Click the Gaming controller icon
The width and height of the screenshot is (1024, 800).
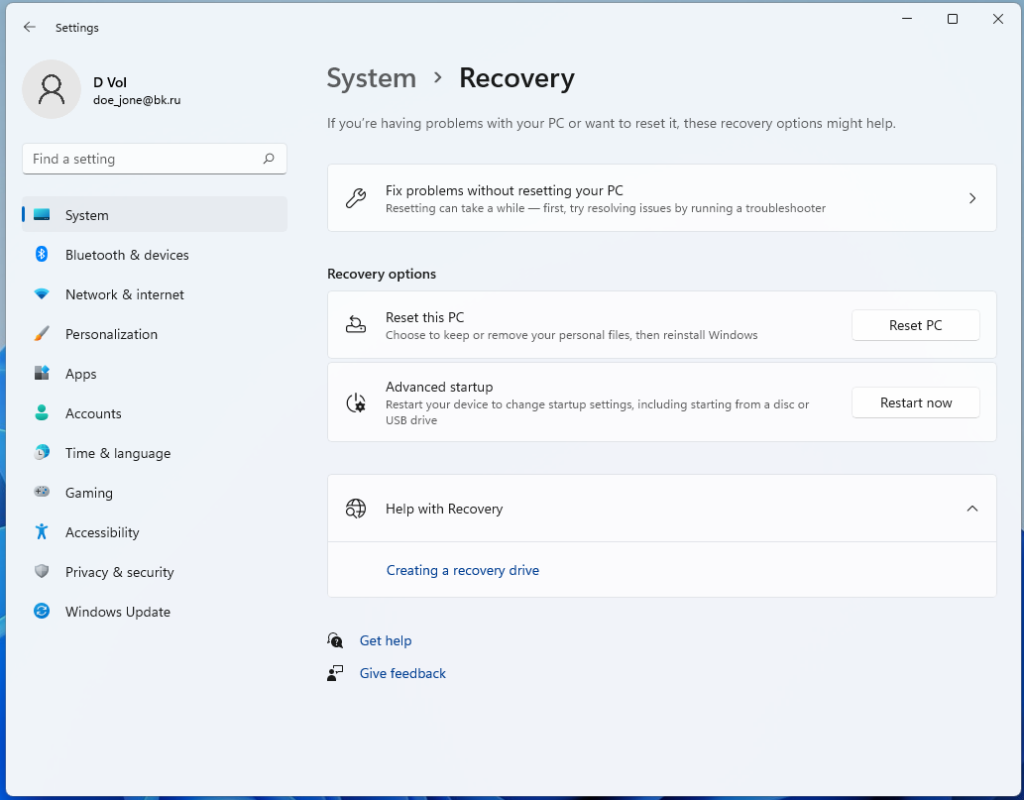tap(42, 492)
